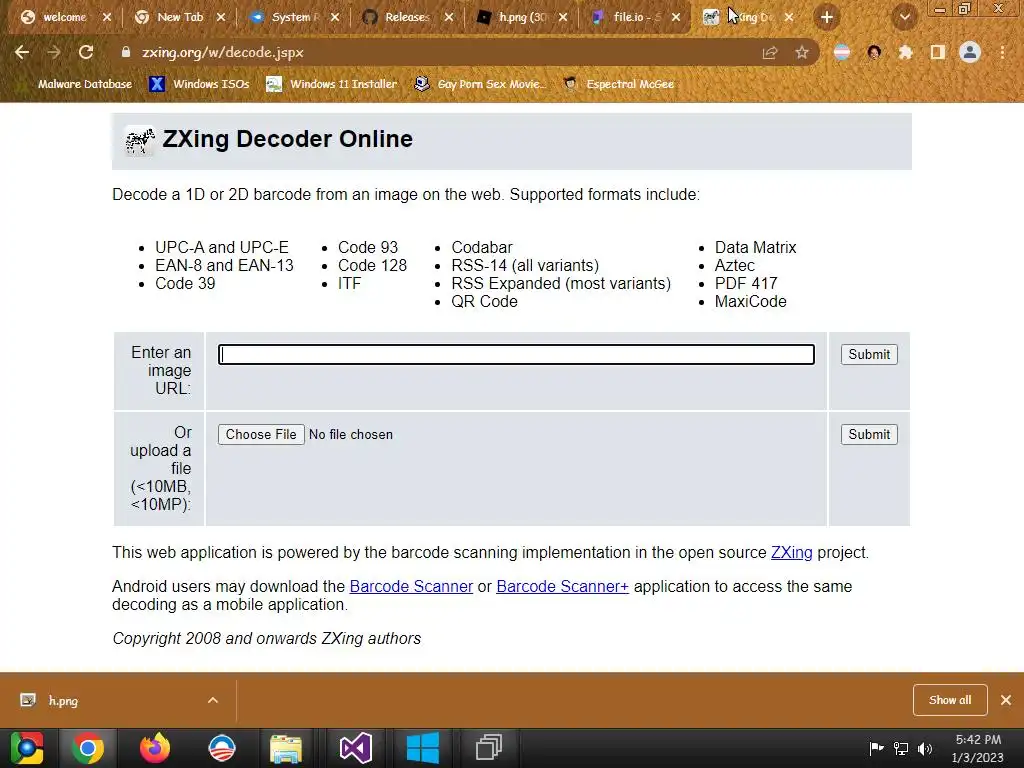Click Show all downloads
The width and height of the screenshot is (1024, 768).
(950, 700)
